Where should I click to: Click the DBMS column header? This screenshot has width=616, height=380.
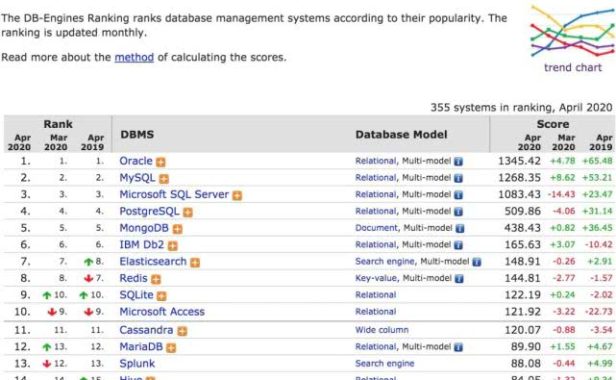[x=137, y=134]
